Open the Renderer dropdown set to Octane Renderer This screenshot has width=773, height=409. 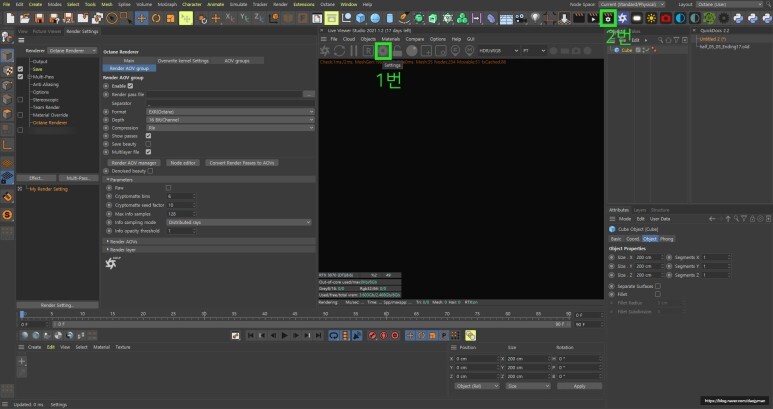tap(72, 51)
